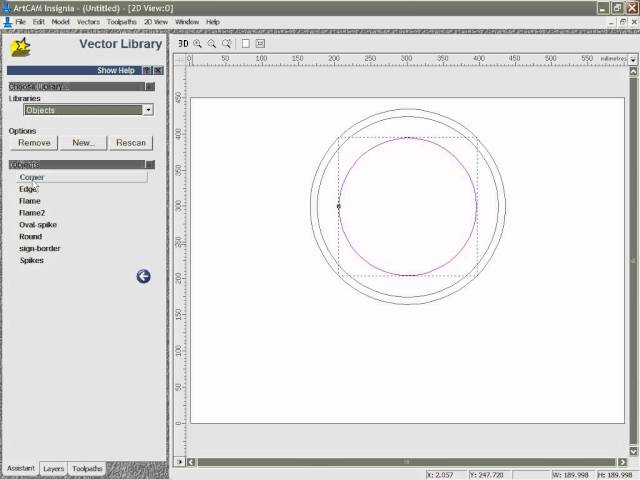Click the Show Help question mark icon

point(147,70)
